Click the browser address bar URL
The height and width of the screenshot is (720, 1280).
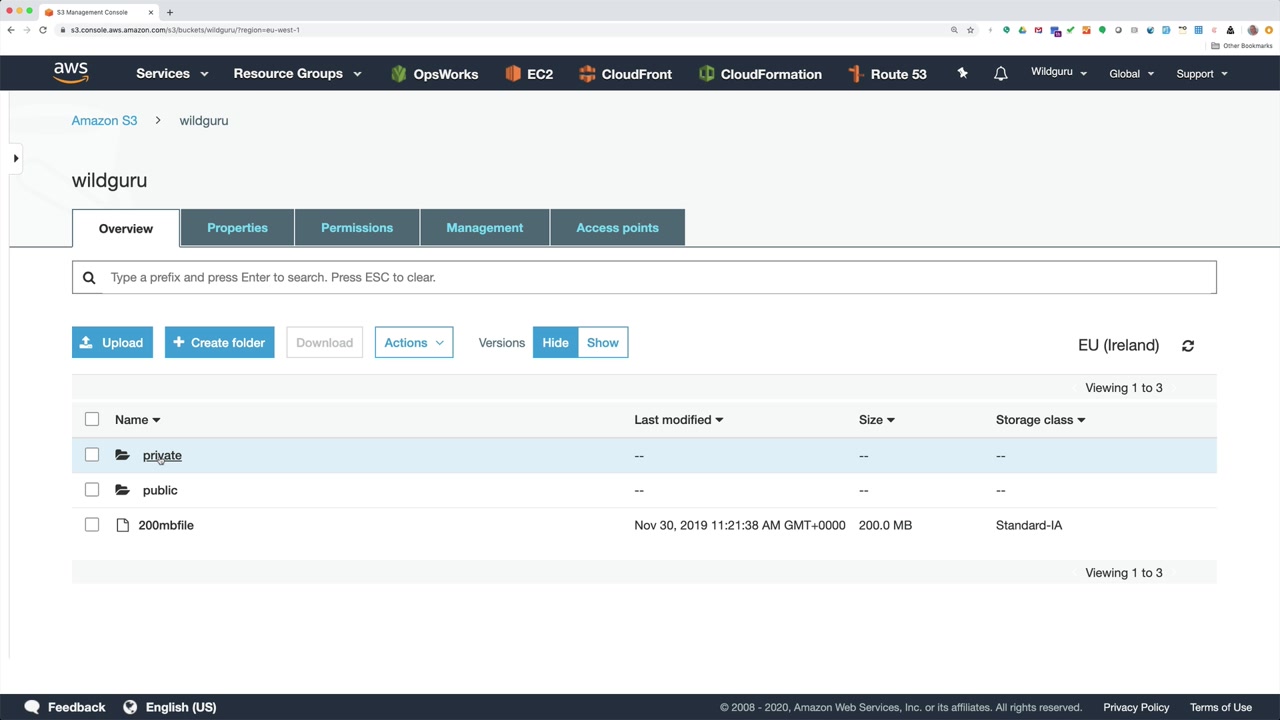click(x=185, y=30)
